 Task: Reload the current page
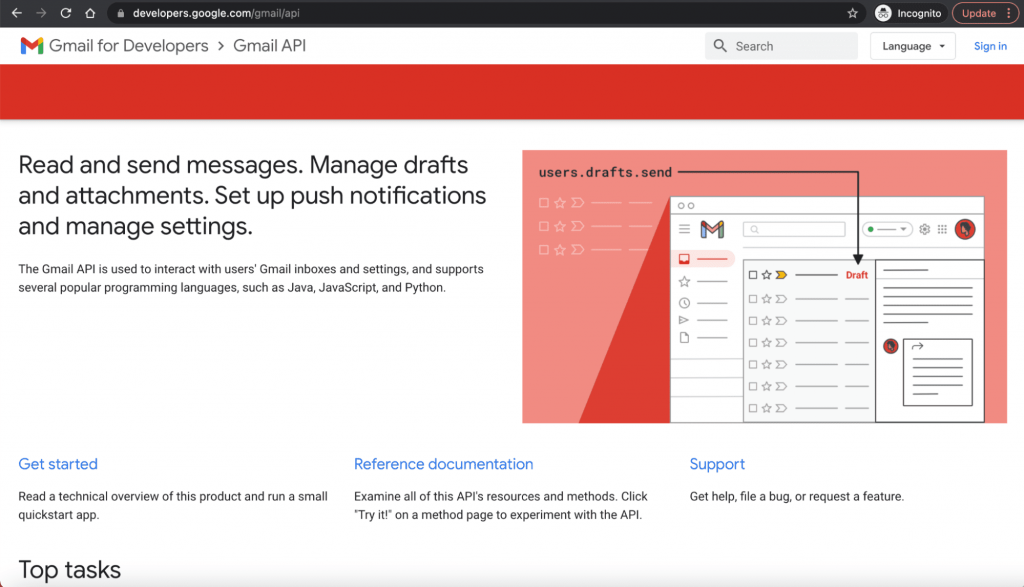tap(65, 13)
